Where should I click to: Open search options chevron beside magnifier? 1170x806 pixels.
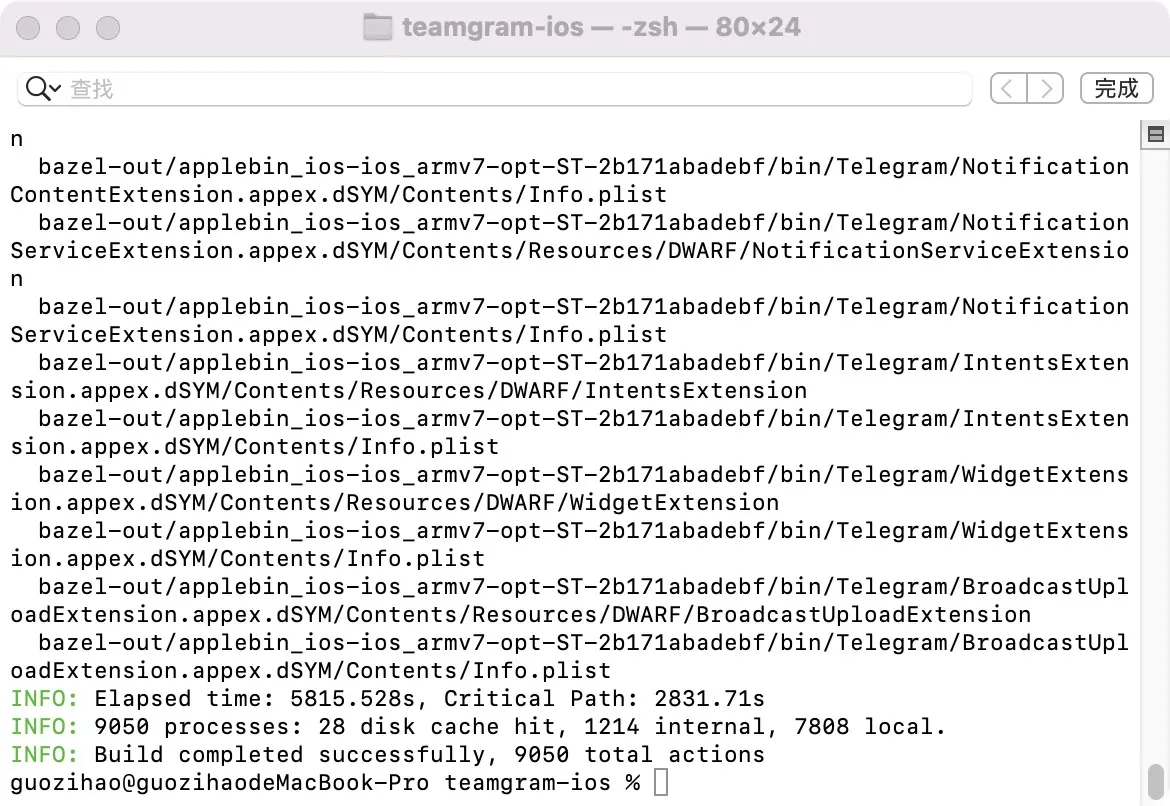[x=55, y=89]
